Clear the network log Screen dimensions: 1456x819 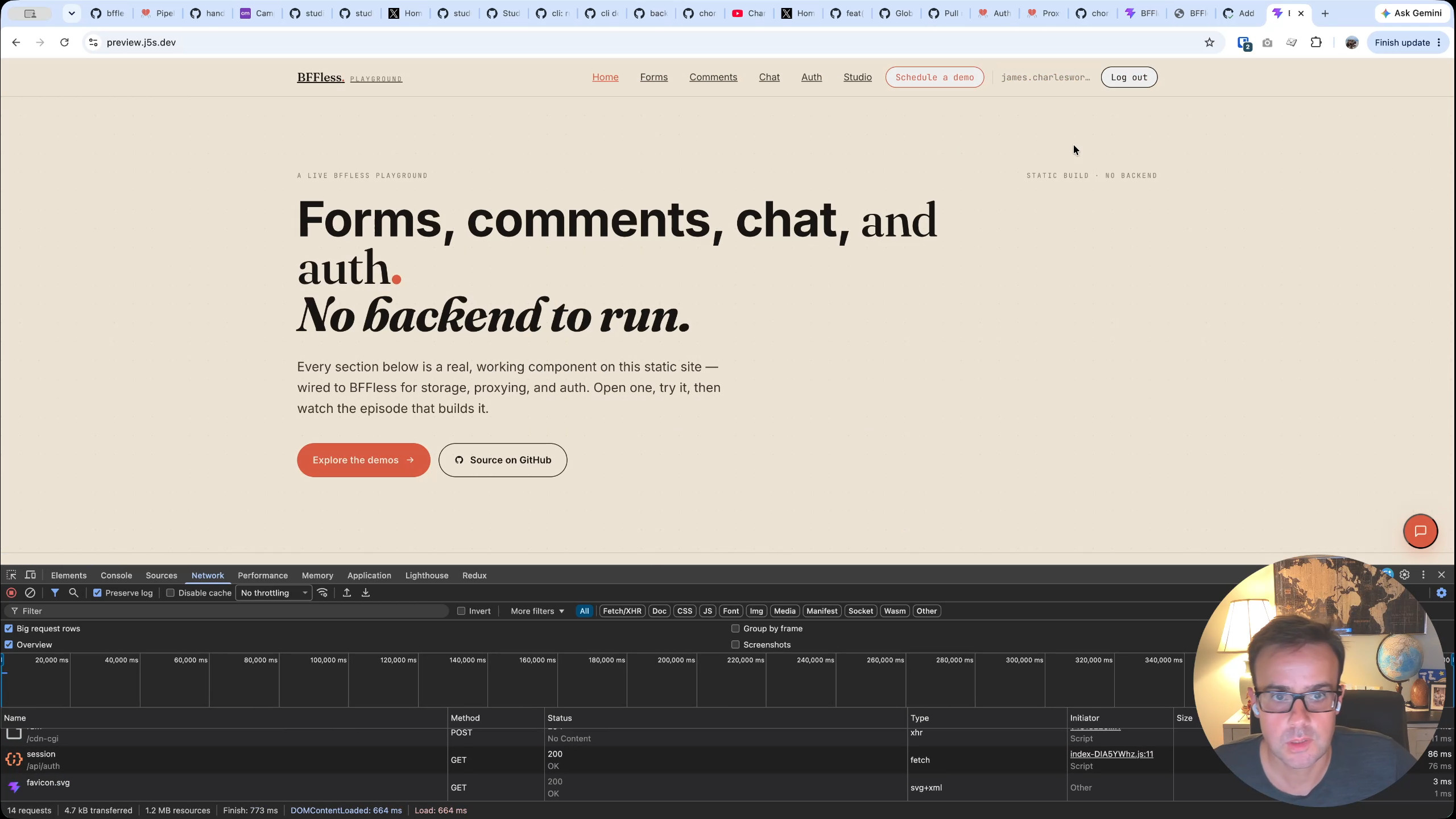tap(30, 593)
